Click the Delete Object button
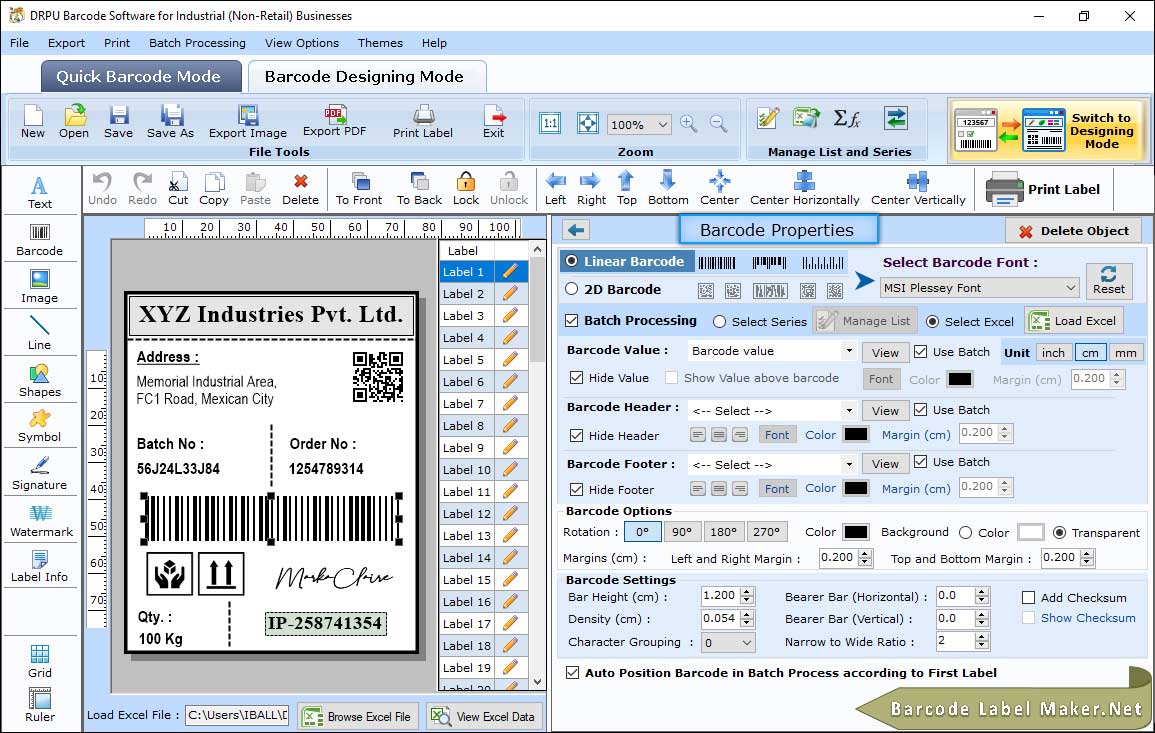Image resolution: width=1155 pixels, height=733 pixels. (x=1073, y=231)
